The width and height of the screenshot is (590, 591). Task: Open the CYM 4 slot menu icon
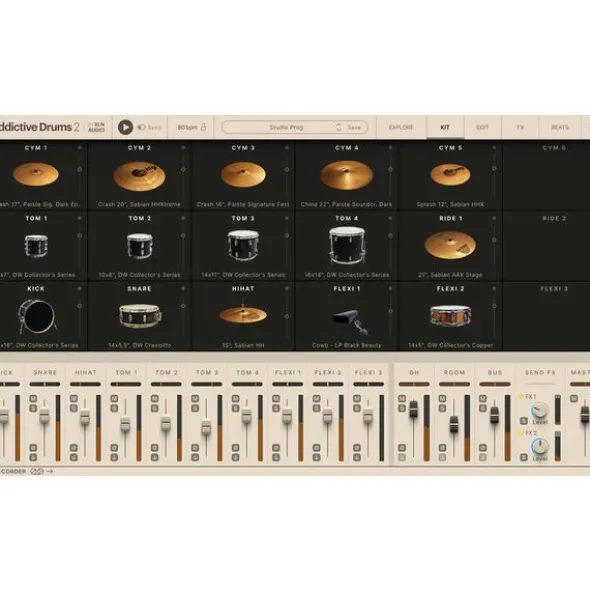(x=391, y=148)
